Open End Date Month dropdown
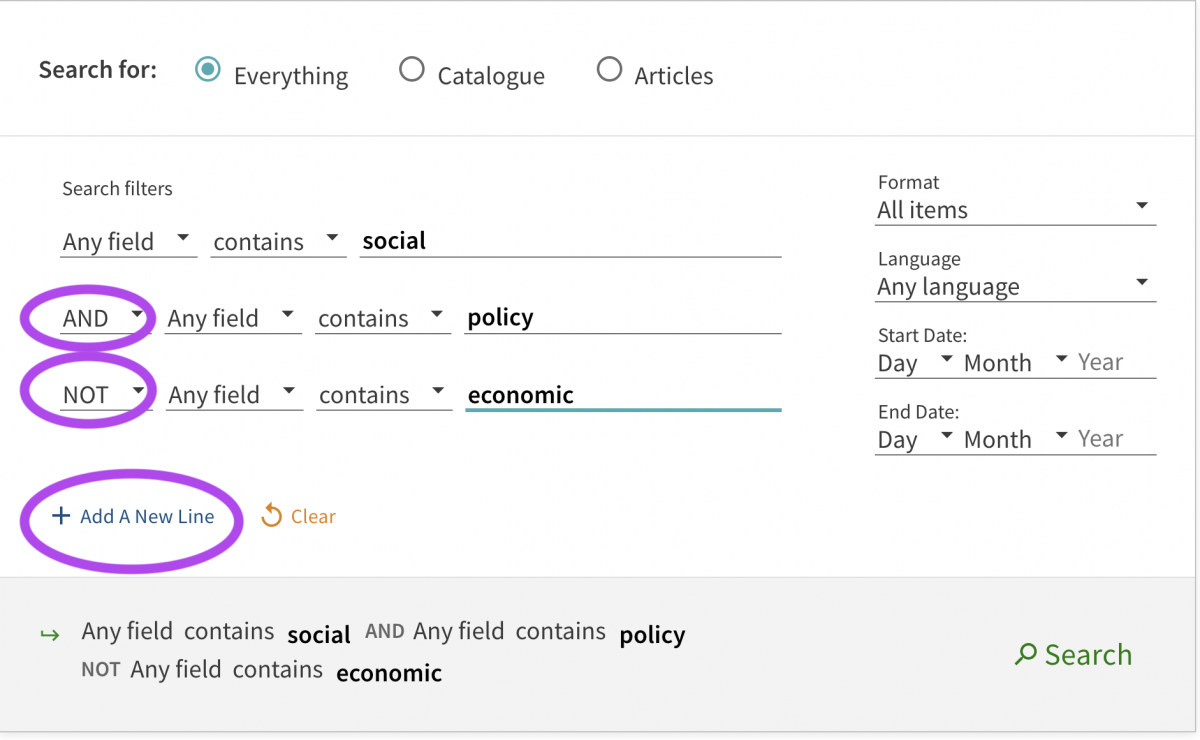 click(1016, 439)
